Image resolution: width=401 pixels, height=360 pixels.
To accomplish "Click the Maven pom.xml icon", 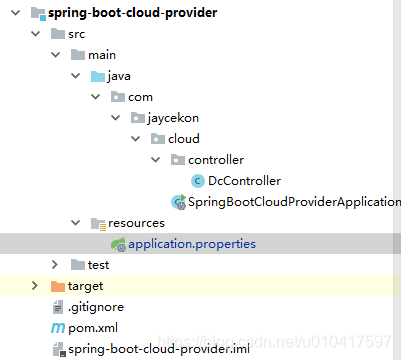I will (58, 328).
